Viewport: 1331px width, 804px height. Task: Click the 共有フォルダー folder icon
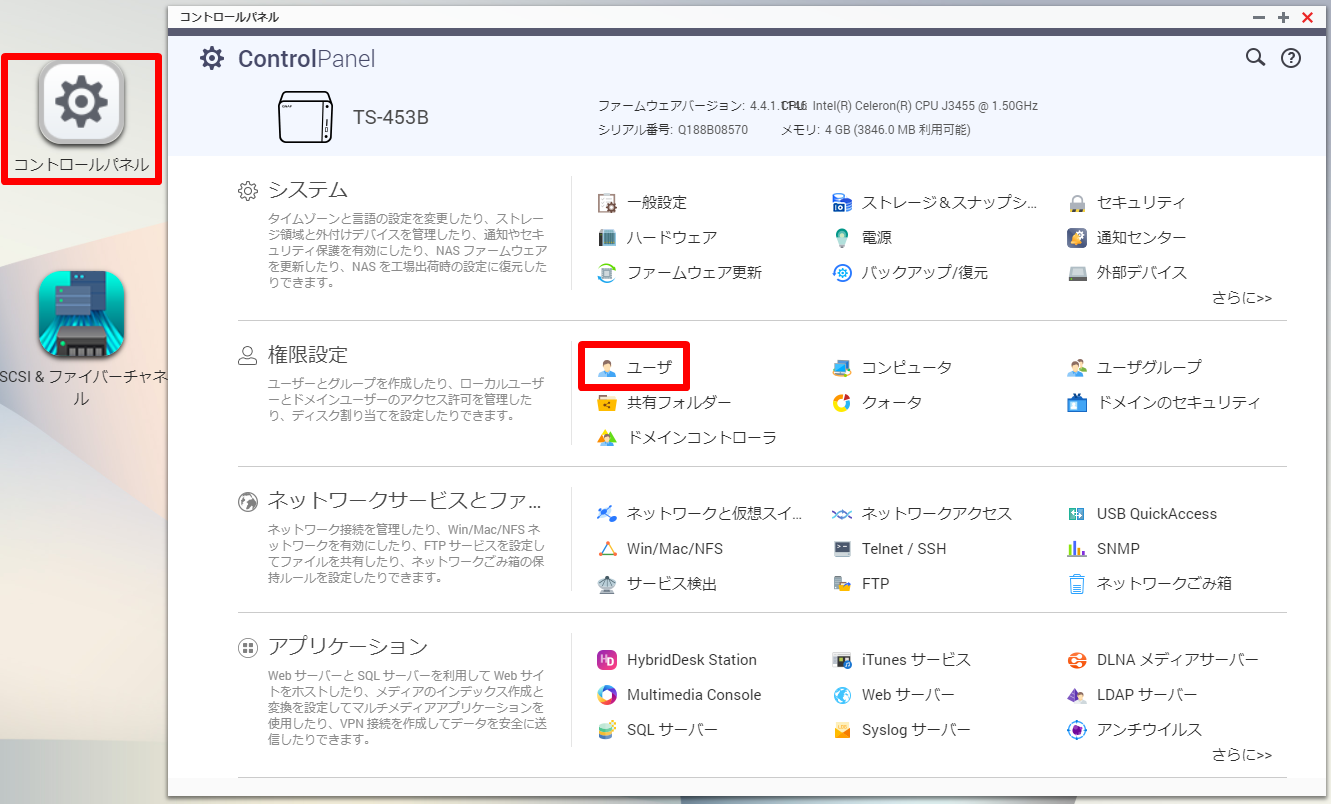click(607, 403)
